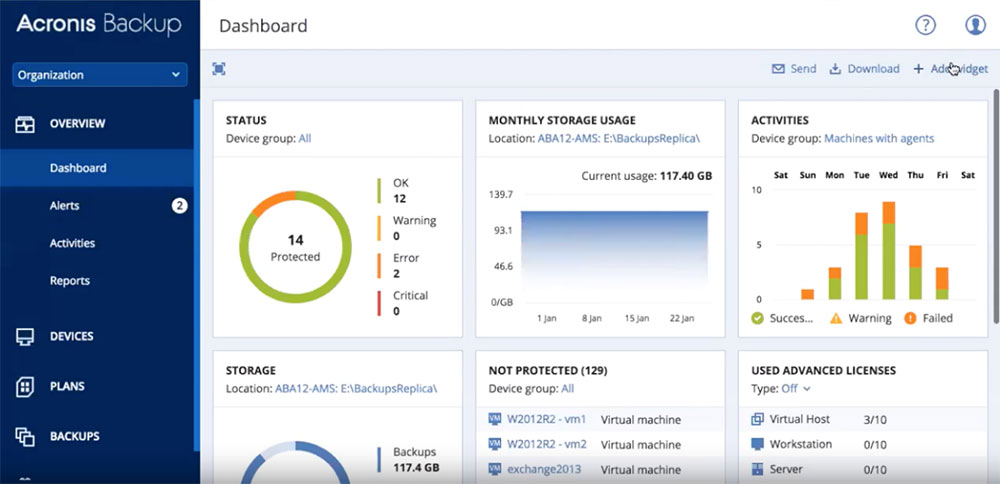Open Monthly Storage Usage location link

point(619,138)
